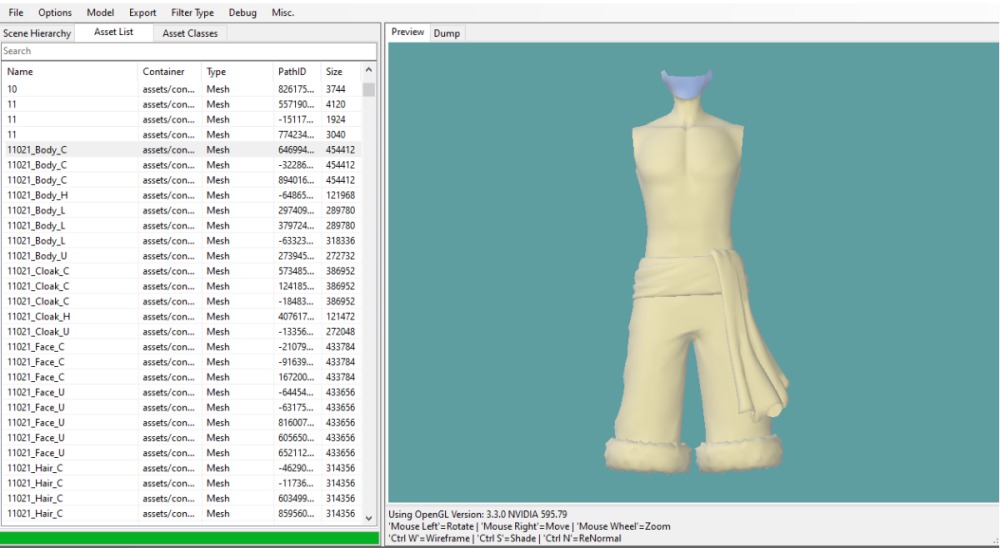
Task: Click the scroll up arrow of asset list
Action: coord(369,71)
